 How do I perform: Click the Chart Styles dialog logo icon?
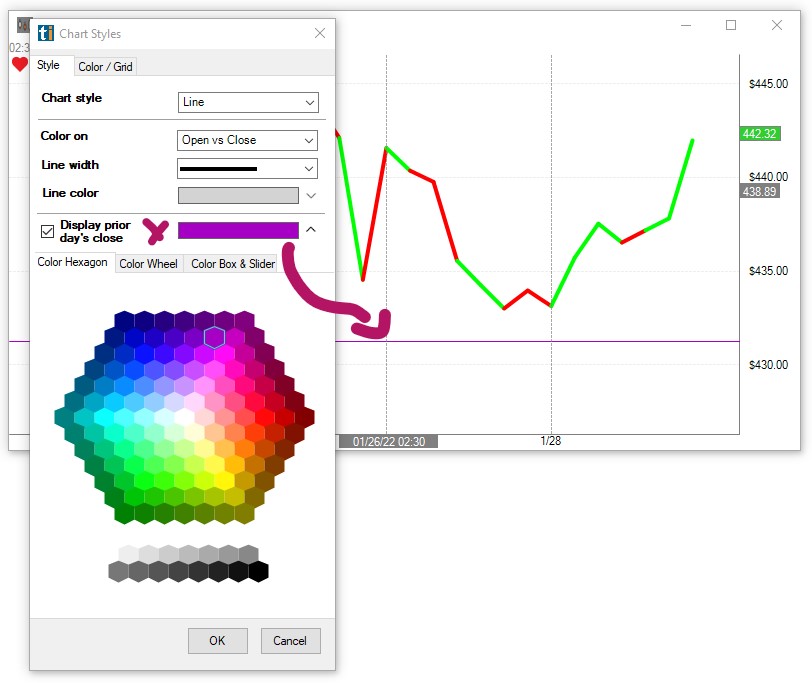[45, 33]
